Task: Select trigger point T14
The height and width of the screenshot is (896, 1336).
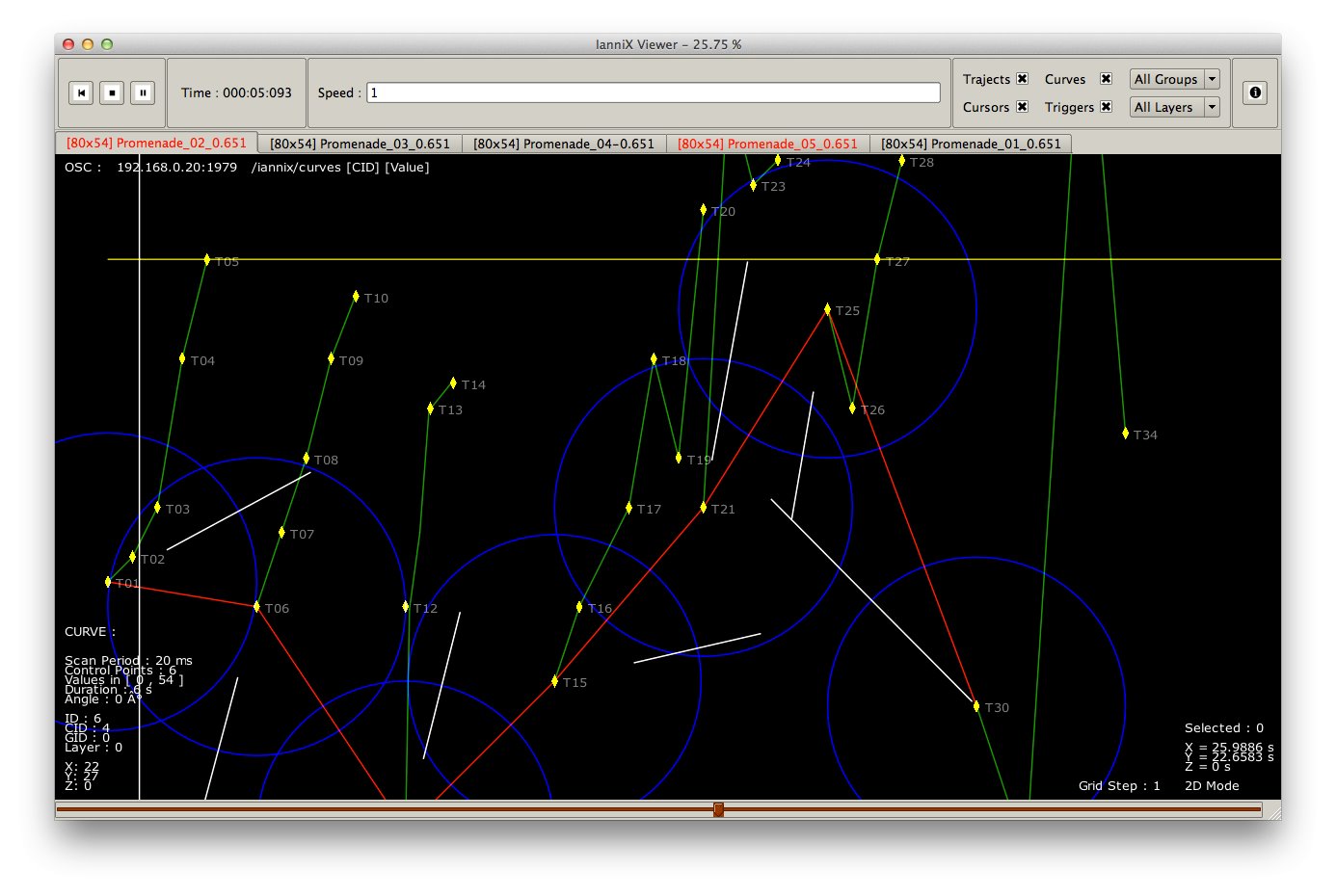Action: [453, 382]
